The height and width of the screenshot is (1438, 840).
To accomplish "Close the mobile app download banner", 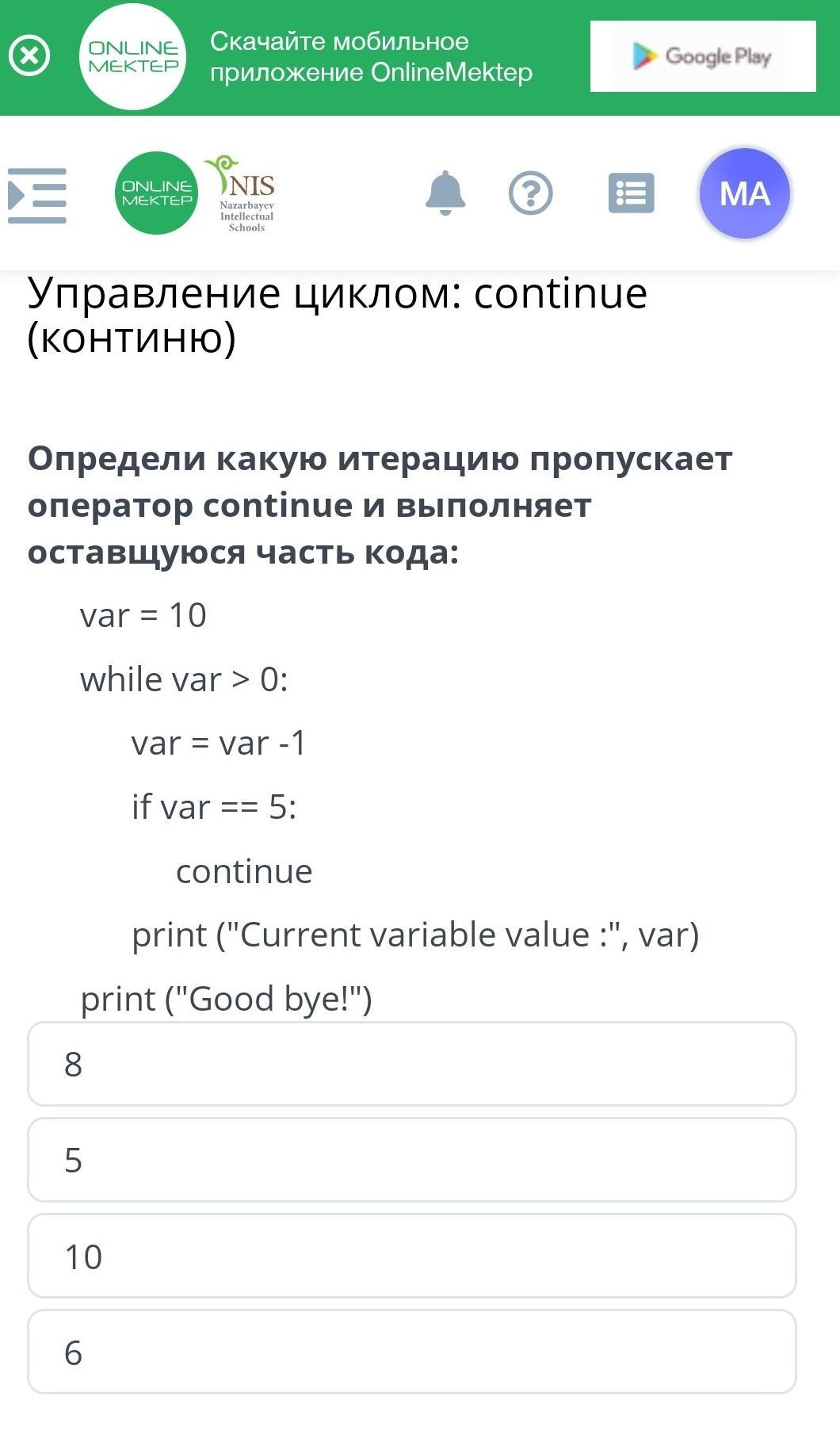I will (29, 56).
